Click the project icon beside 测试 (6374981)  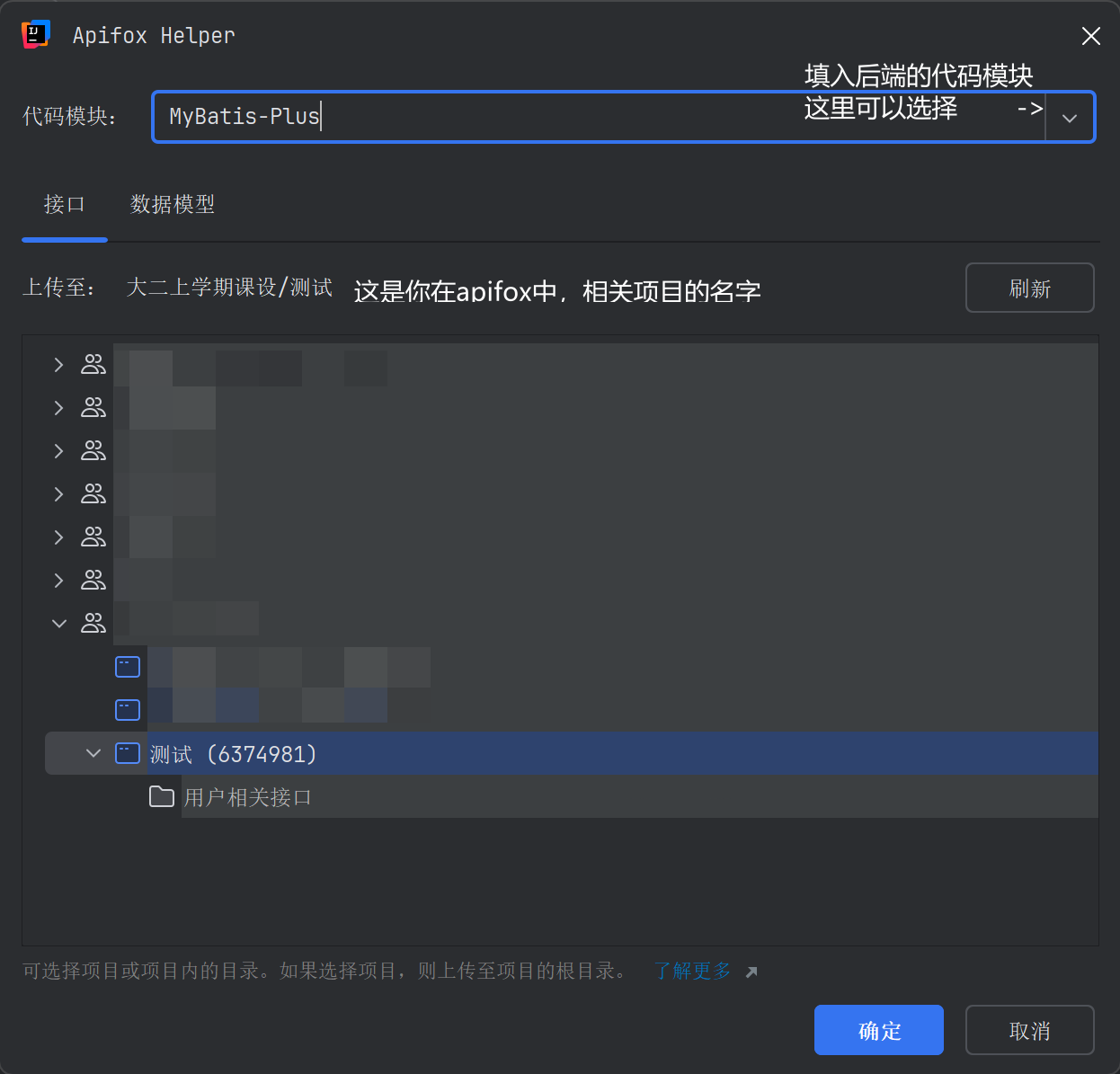tap(128, 753)
